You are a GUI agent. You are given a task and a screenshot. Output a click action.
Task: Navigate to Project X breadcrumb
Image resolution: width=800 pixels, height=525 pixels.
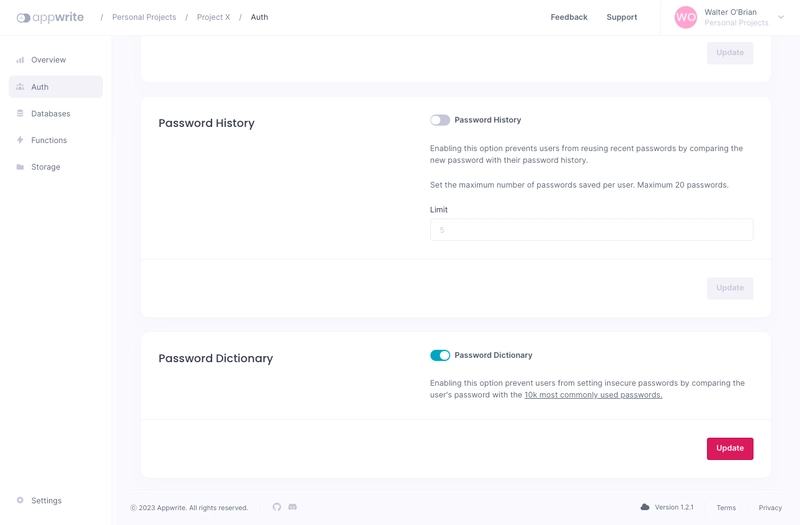tap(213, 17)
